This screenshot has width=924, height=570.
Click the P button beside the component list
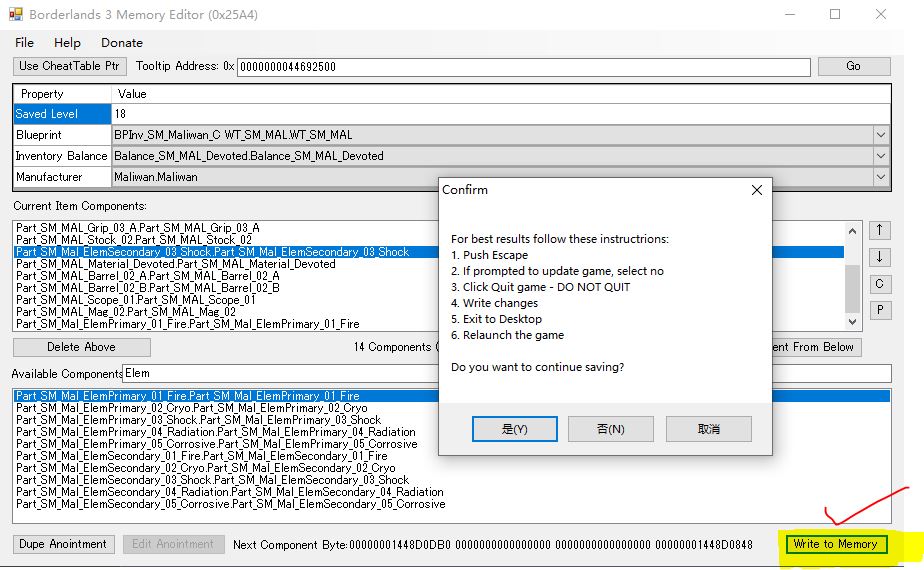point(879,310)
